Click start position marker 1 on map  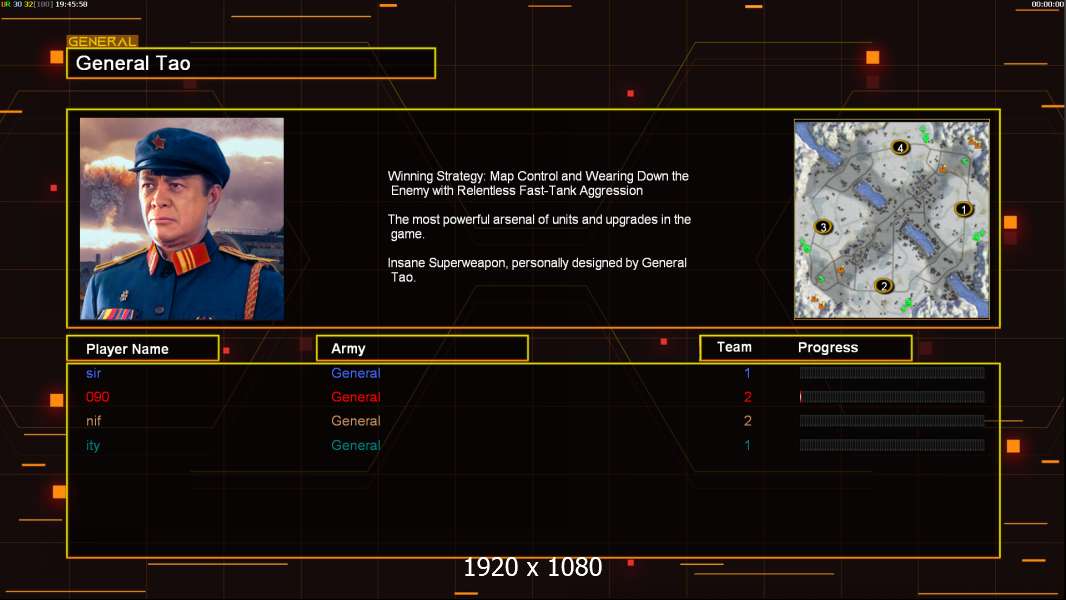963,209
